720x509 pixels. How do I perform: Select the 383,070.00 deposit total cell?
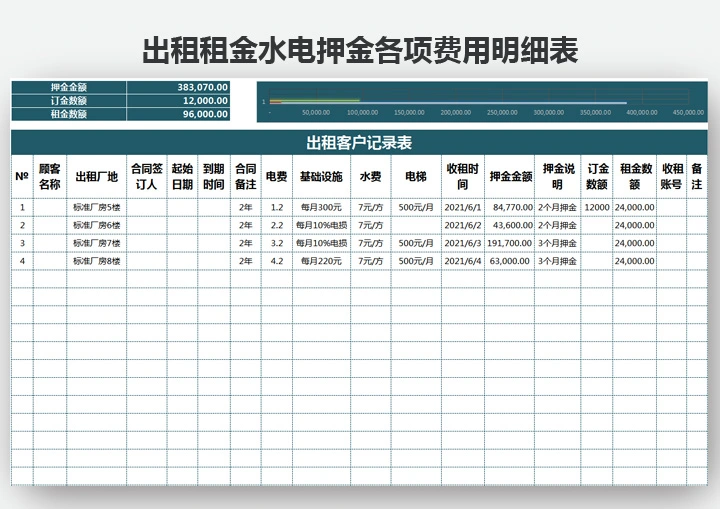180,87
